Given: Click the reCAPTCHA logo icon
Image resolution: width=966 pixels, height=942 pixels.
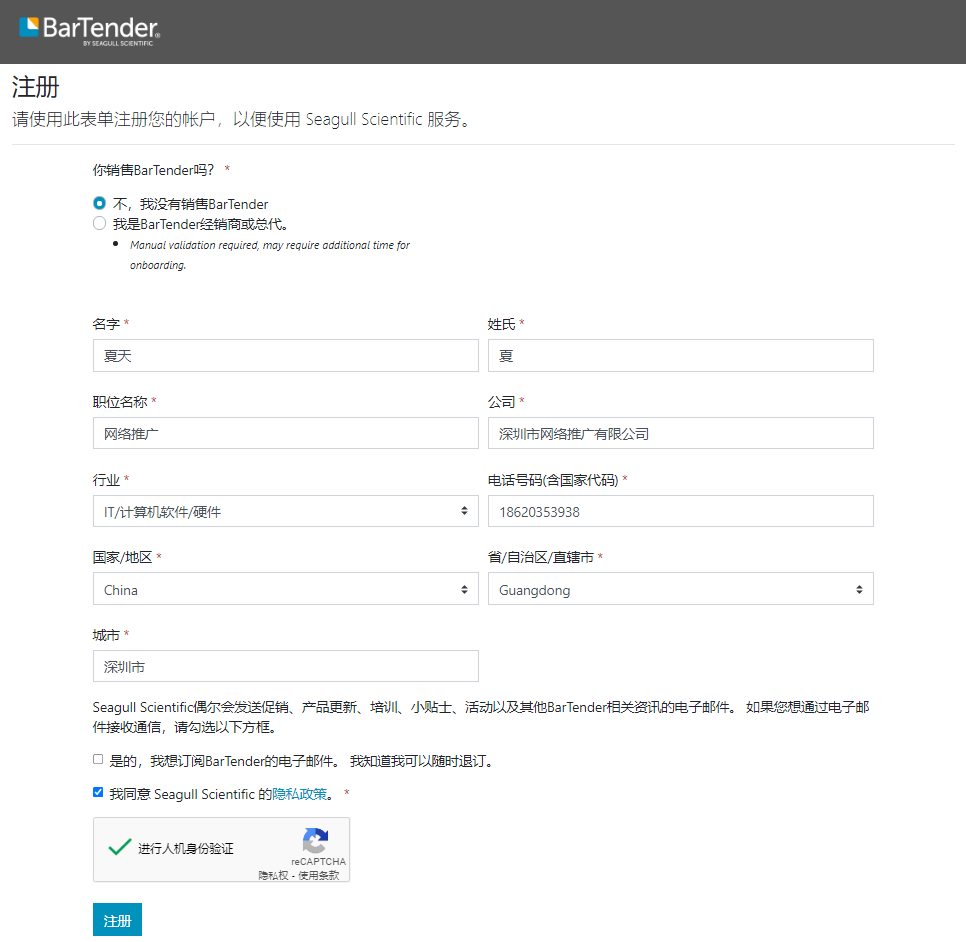Looking at the screenshot, I should pyautogui.click(x=315, y=840).
